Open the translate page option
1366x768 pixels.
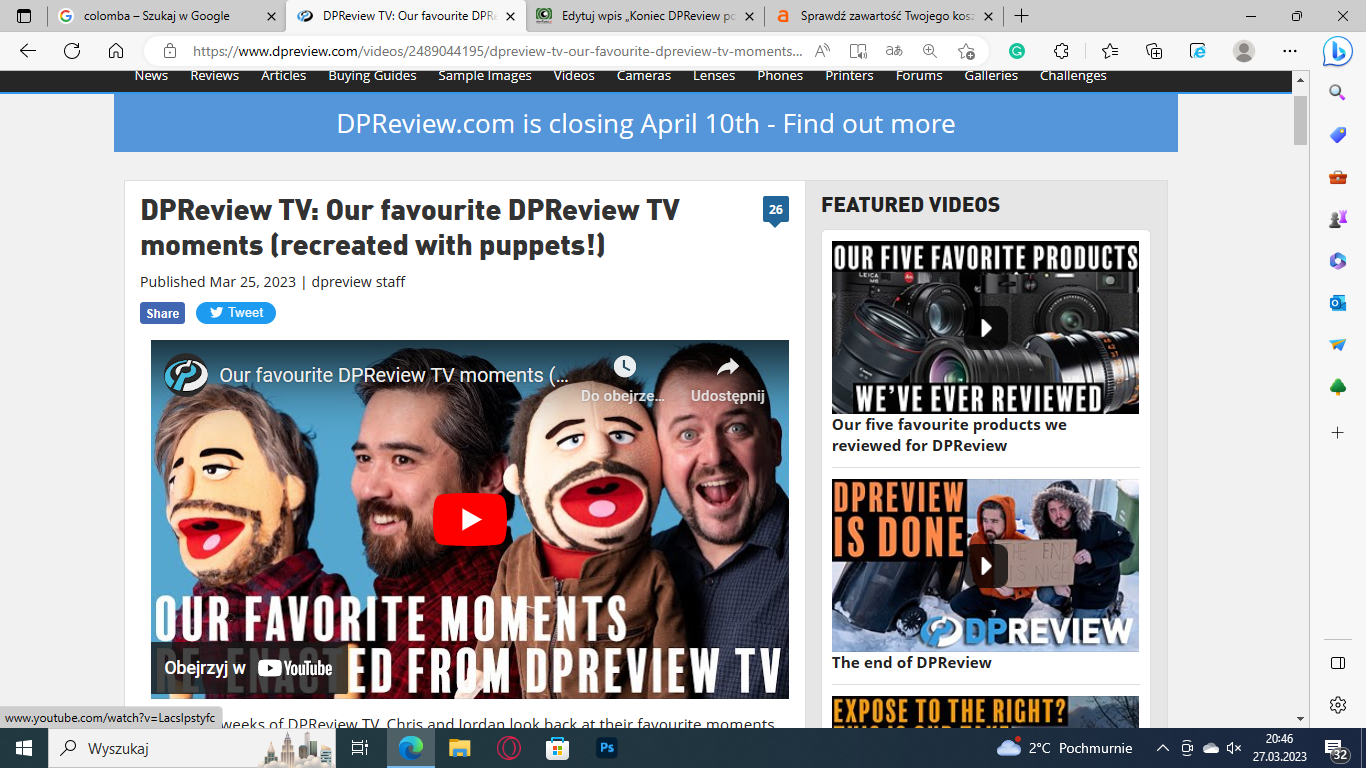894,51
